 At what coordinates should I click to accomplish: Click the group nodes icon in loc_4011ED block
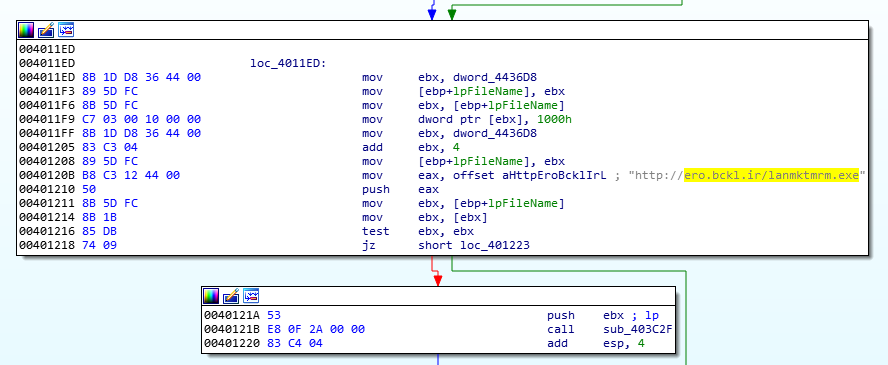66,30
